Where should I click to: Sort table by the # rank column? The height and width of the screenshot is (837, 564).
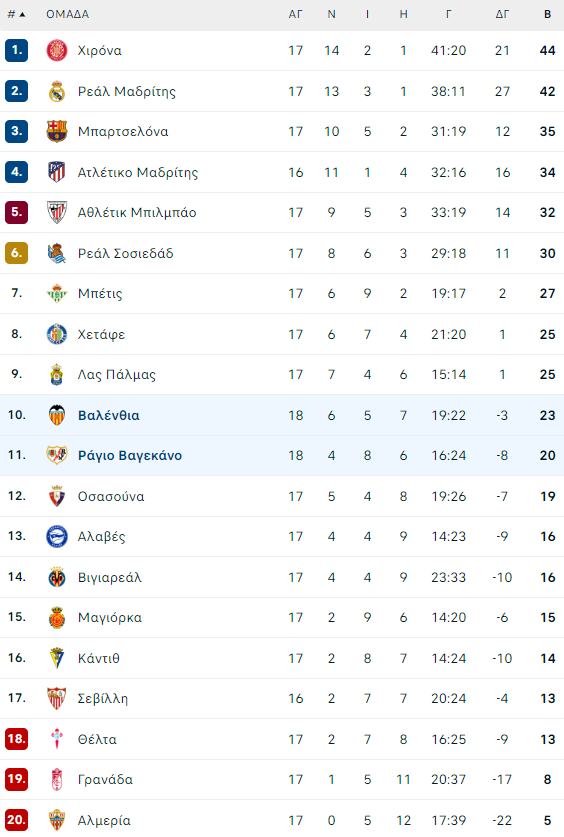click(16, 14)
